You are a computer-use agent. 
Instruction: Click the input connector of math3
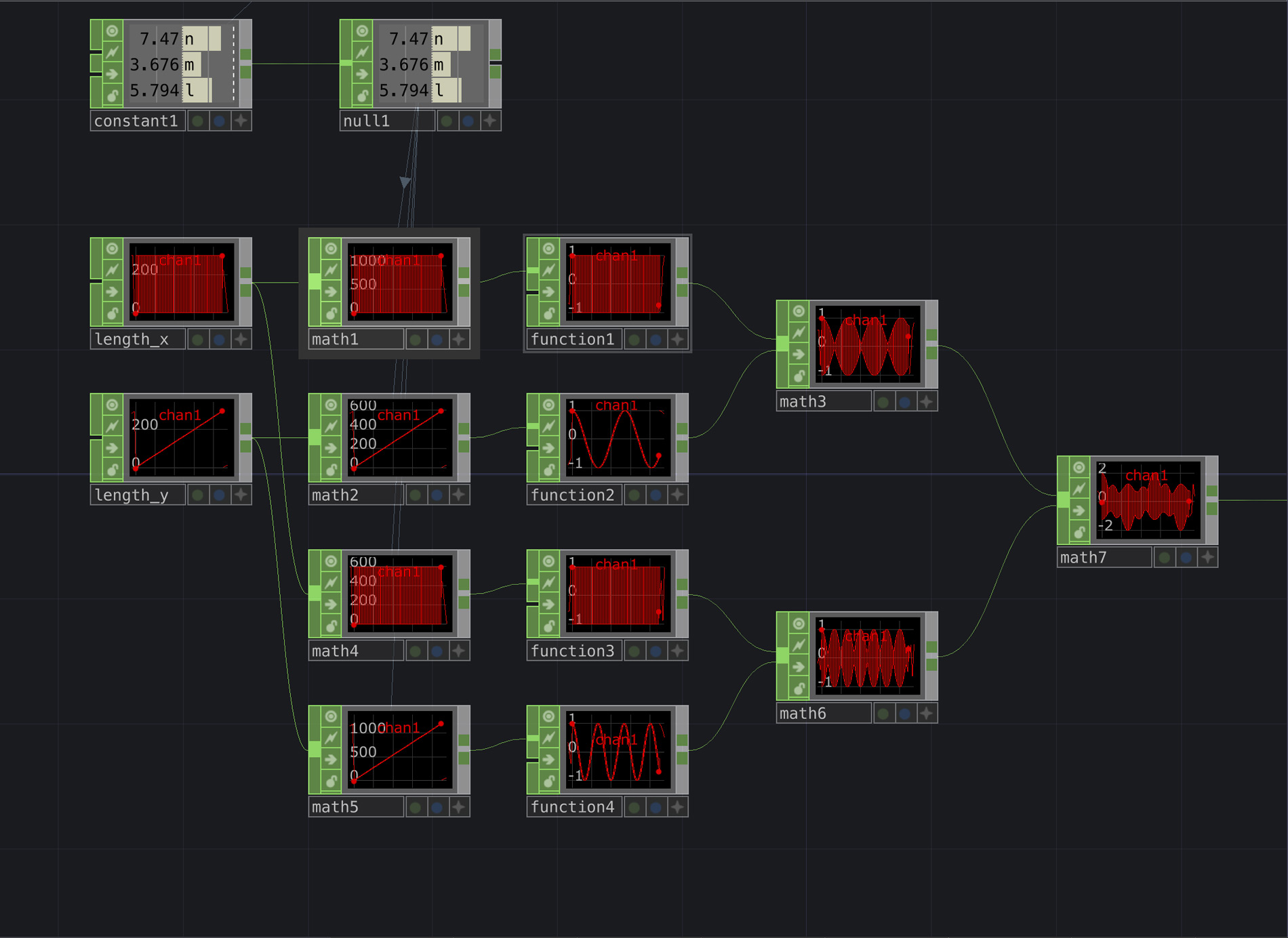coord(783,344)
